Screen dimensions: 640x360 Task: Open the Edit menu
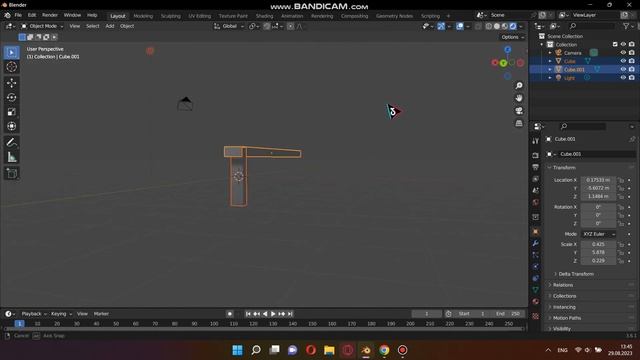[x=32, y=15]
